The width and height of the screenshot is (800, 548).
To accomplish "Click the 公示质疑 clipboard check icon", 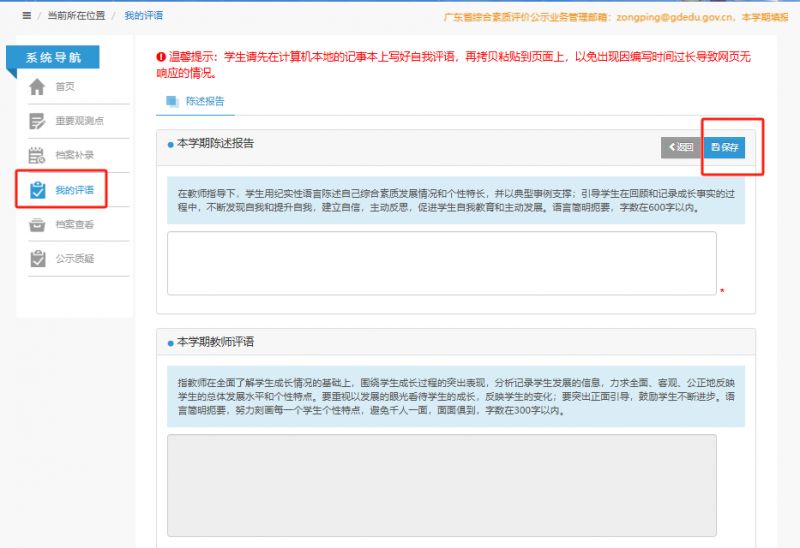I will pyautogui.click(x=37, y=259).
